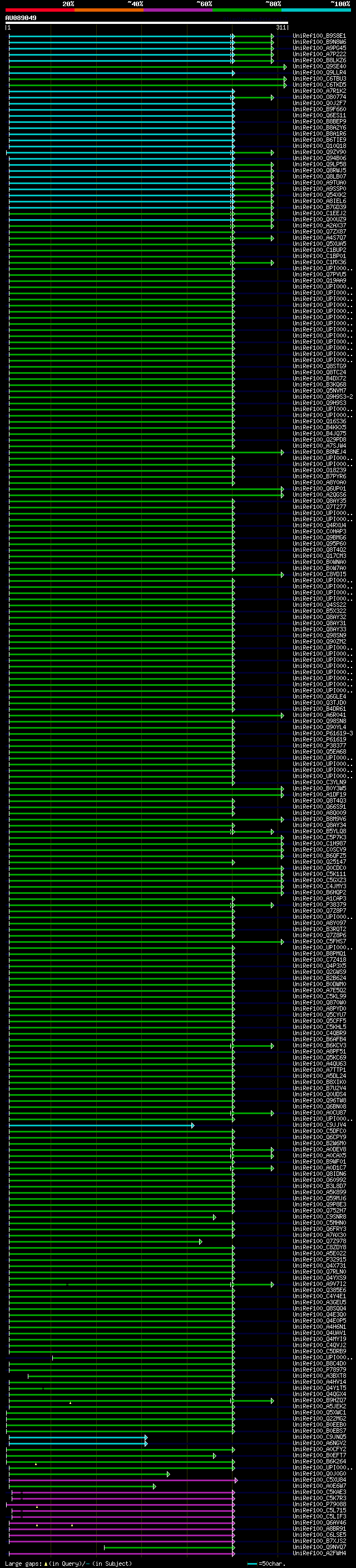
Task: Select the UniRef100_Q94B06 label
Action: (319, 159)
